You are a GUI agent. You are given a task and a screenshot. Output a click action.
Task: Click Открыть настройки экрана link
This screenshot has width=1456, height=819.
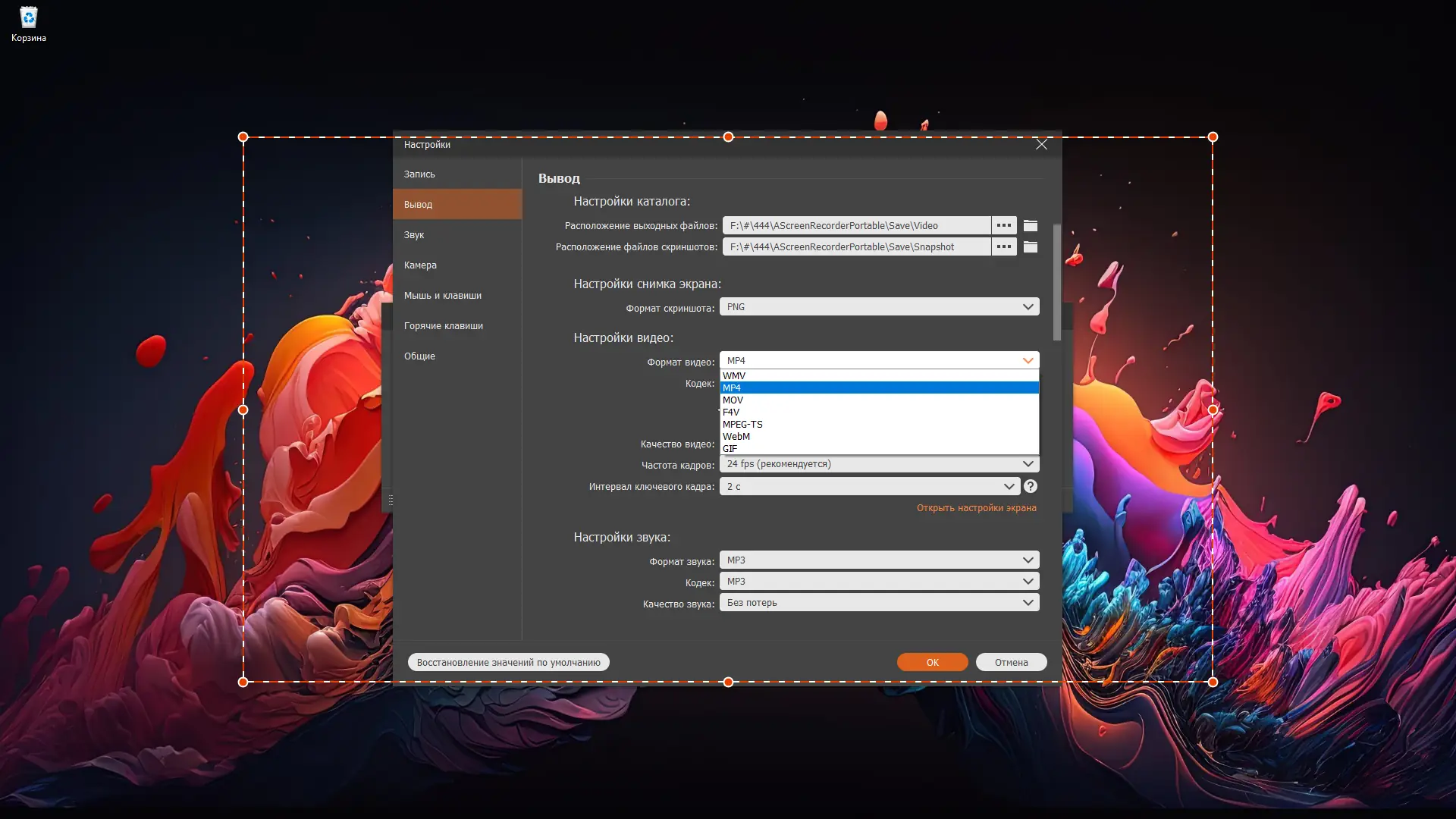pos(976,507)
